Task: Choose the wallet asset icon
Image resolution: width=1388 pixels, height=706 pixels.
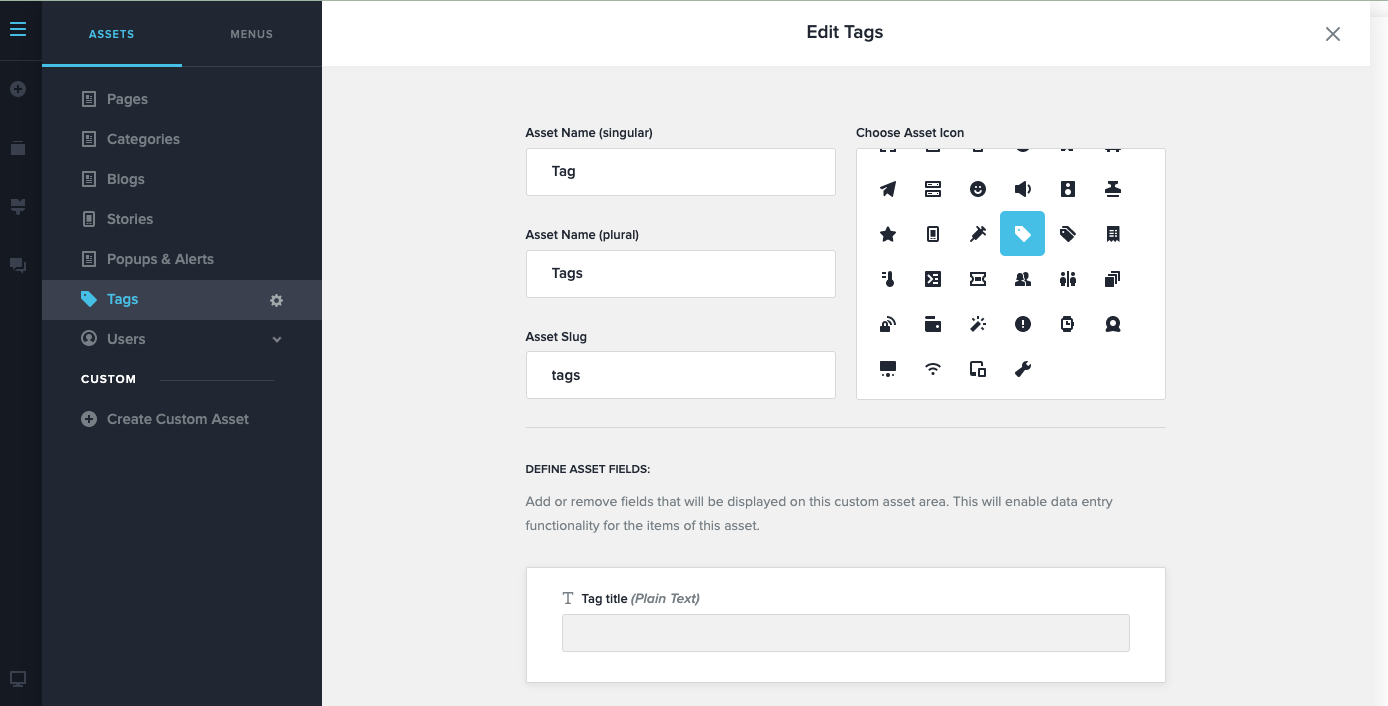Action: point(933,324)
